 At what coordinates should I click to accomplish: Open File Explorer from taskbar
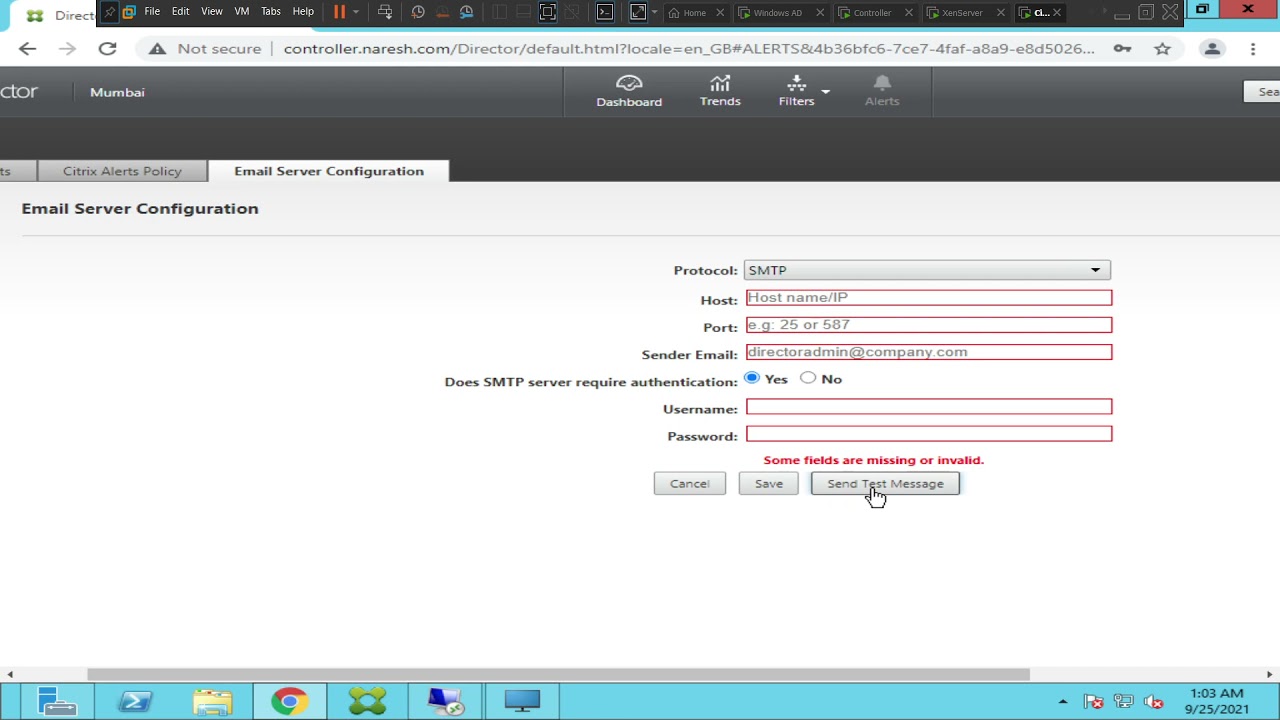(212, 702)
